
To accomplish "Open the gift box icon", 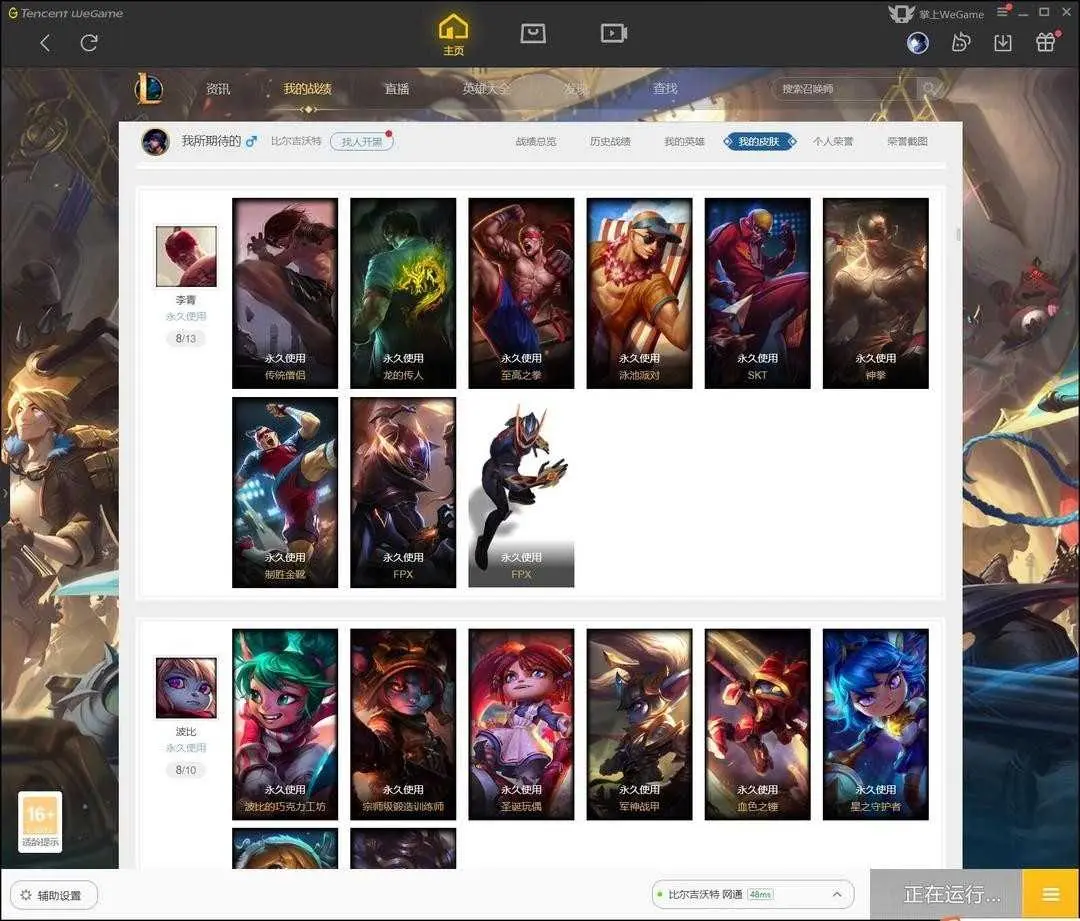I will point(1046,43).
